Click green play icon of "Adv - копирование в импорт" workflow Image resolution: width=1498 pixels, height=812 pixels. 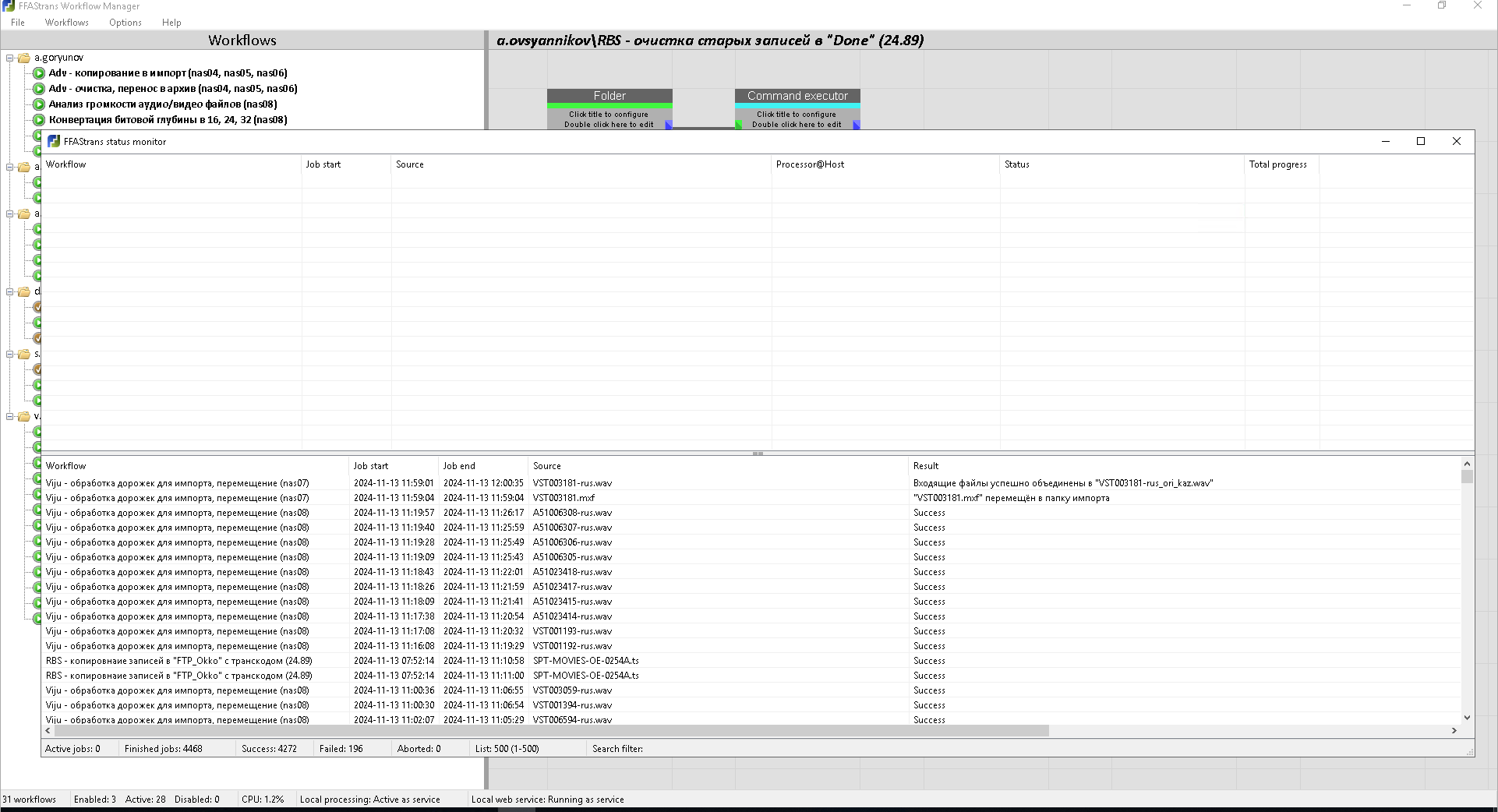pyautogui.click(x=39, y=73)
